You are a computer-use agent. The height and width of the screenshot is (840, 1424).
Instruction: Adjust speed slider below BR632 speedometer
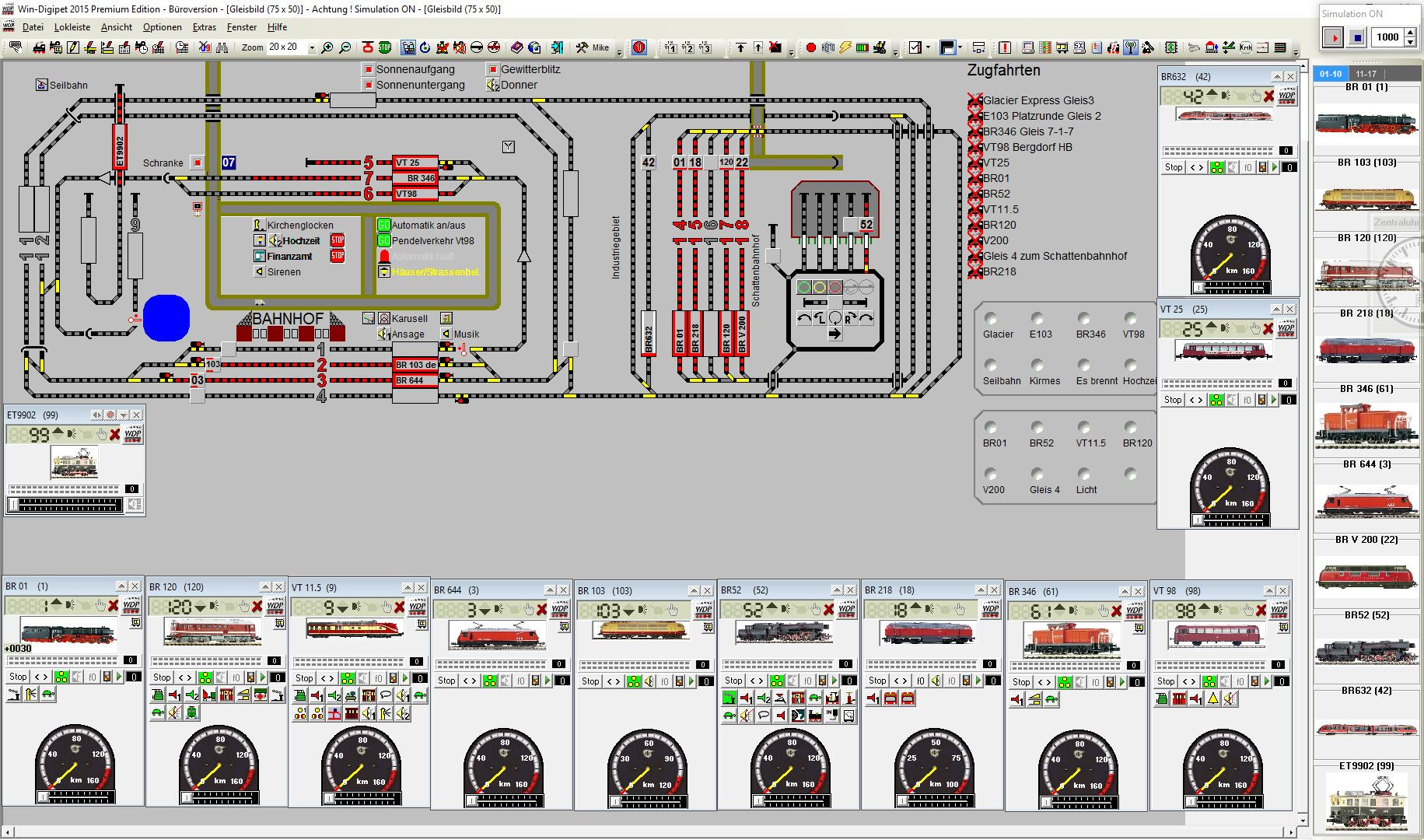point(1230,287)
